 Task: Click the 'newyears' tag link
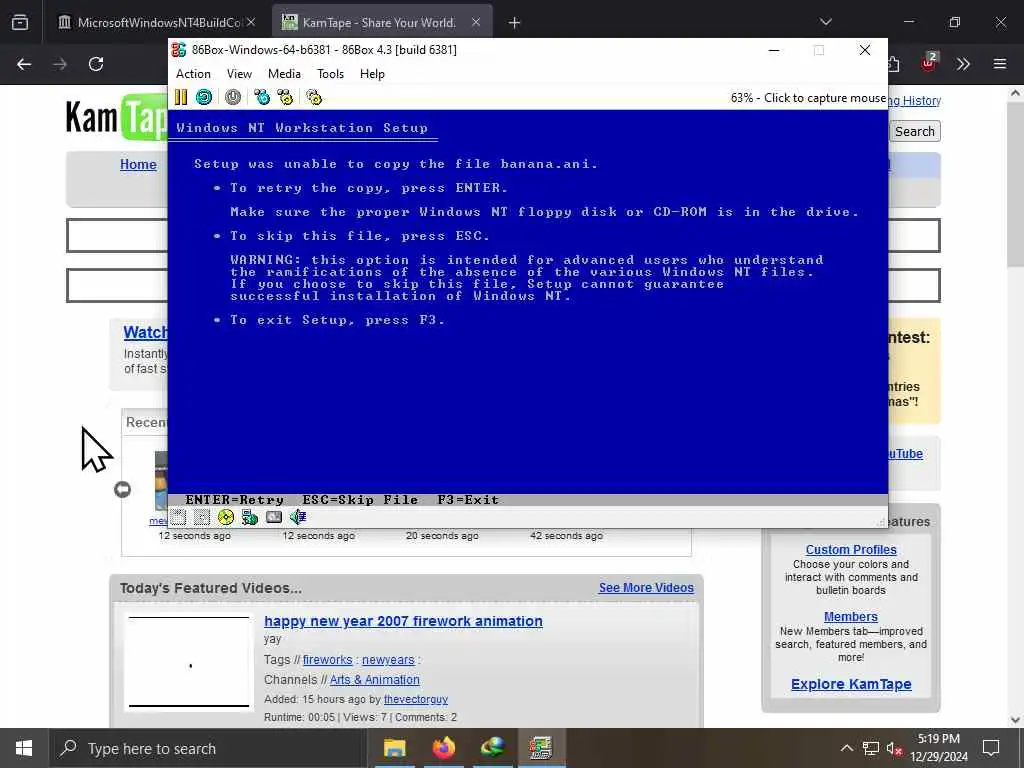[388, 660]
